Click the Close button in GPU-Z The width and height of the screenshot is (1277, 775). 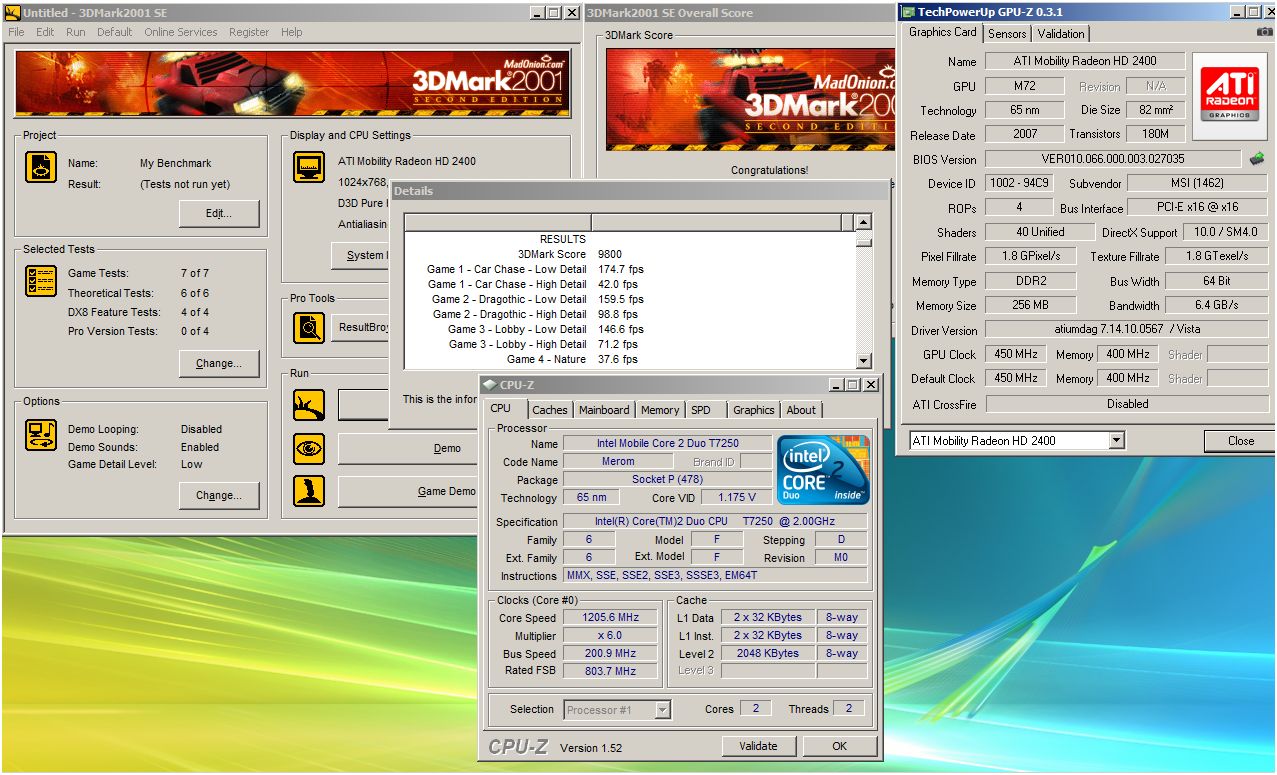coord(1241,440)
